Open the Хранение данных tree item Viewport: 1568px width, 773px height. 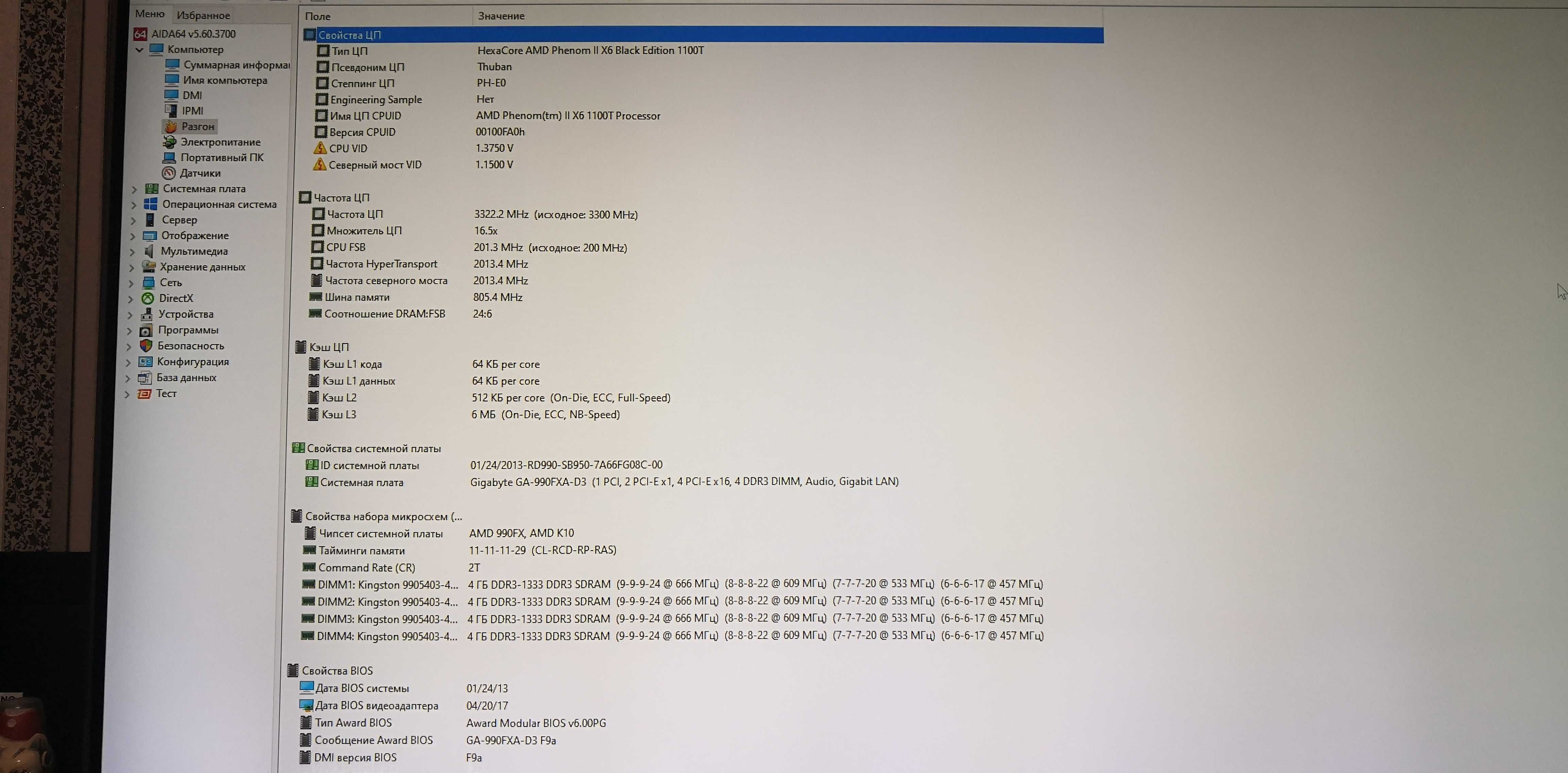pyautogui.click(x=202, y=267)
